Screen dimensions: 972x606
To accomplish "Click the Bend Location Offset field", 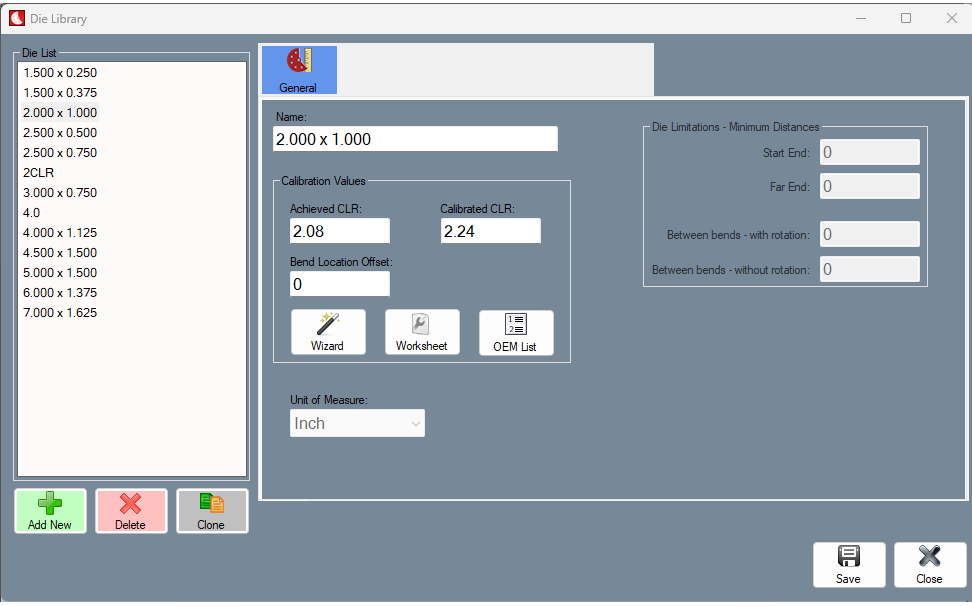I will coord(340,284).
